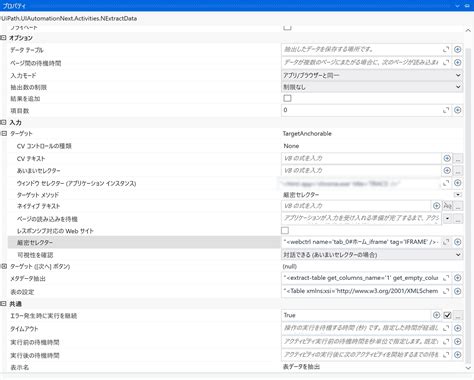This screenshot has height=380, width=474.
Task: Open expand editor icon for ページ間の待機時間
Action: pos(446,62)
